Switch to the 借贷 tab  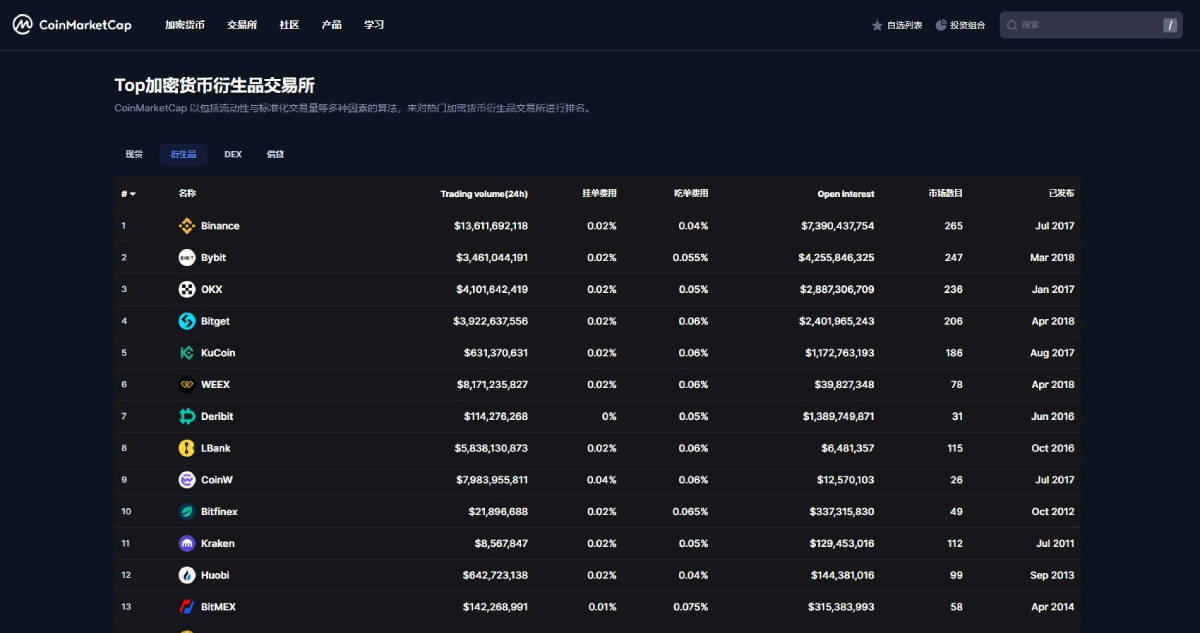(275, 154)
